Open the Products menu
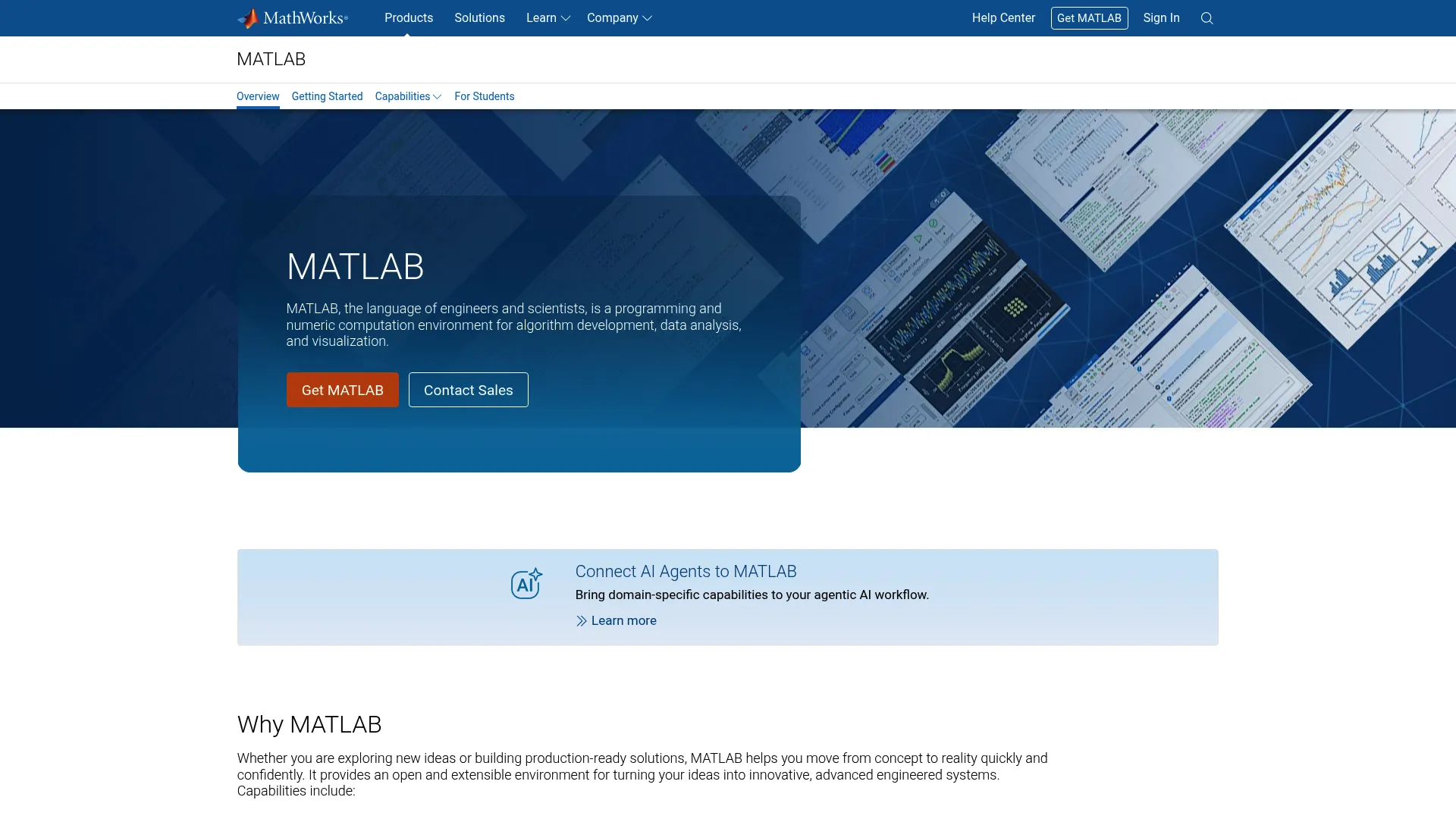 [x=409, y=18]
